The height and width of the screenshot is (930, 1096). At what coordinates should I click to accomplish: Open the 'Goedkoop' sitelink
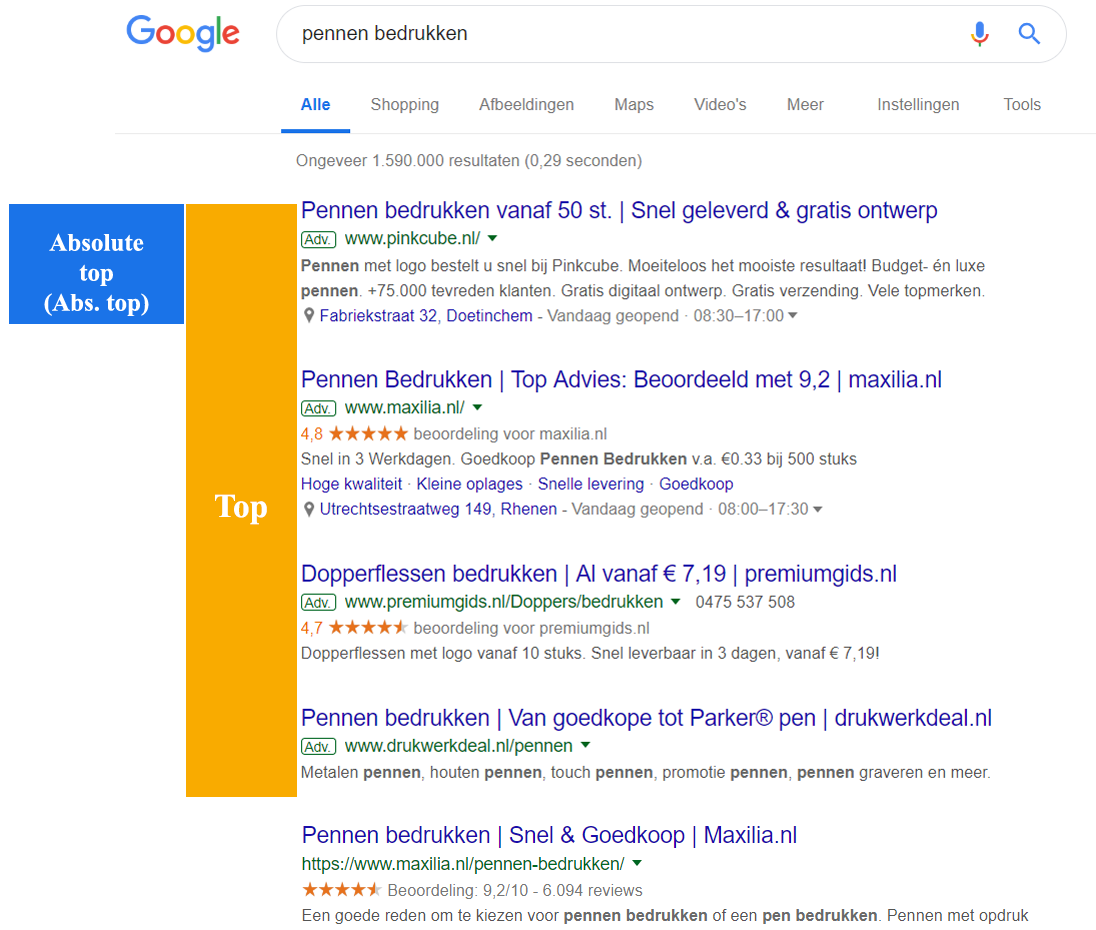696,484
